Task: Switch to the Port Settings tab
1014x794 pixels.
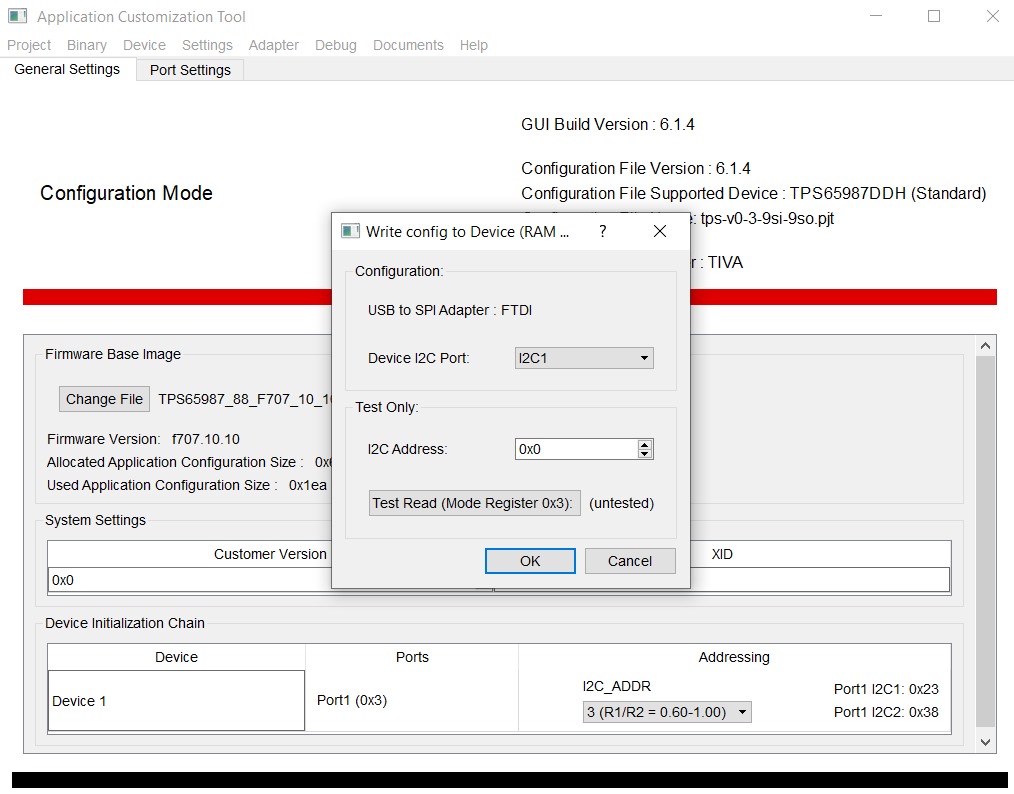Action: click(190, 69)
